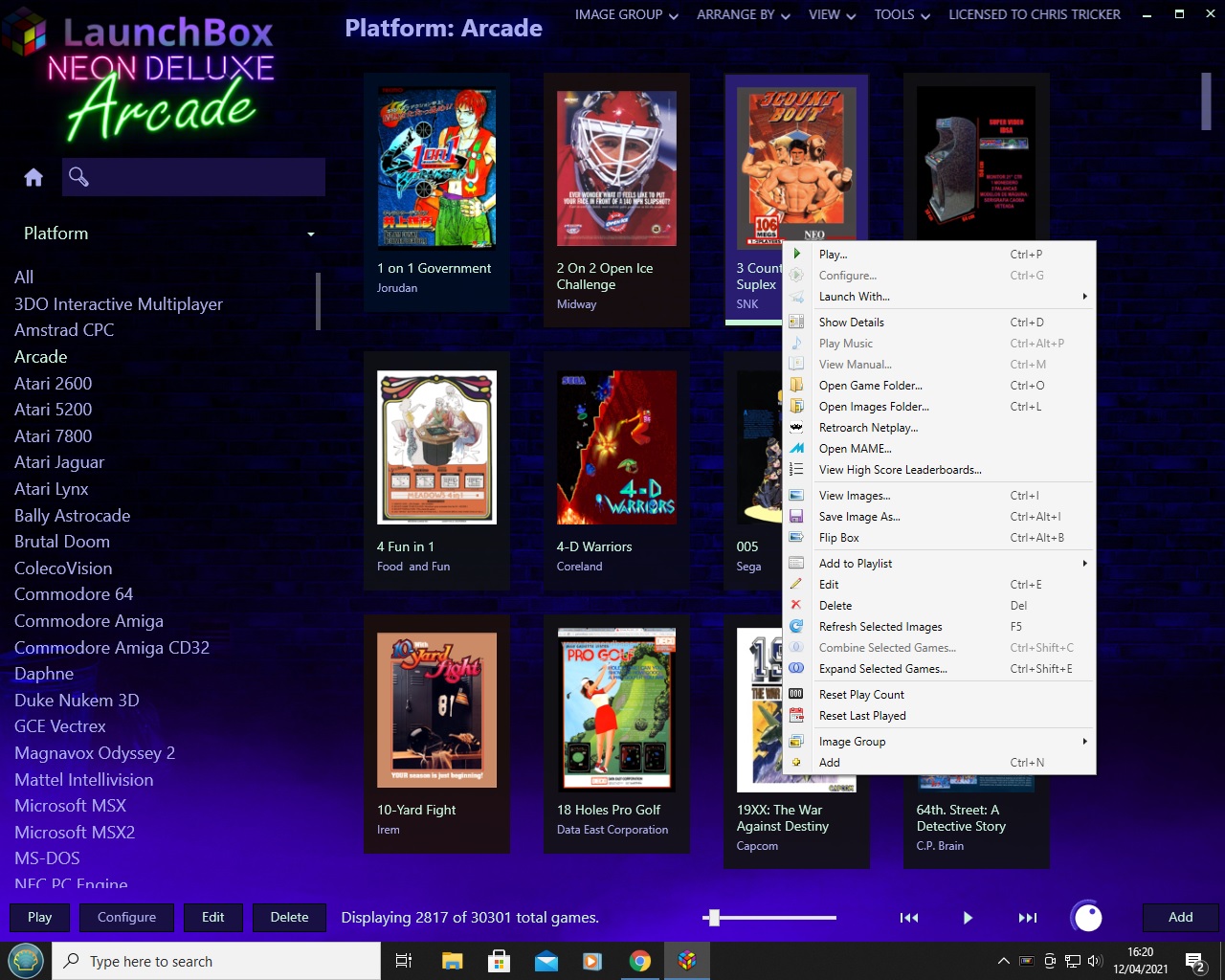Expand the Platform sidebar dropdown

click(x=311, y=234)
